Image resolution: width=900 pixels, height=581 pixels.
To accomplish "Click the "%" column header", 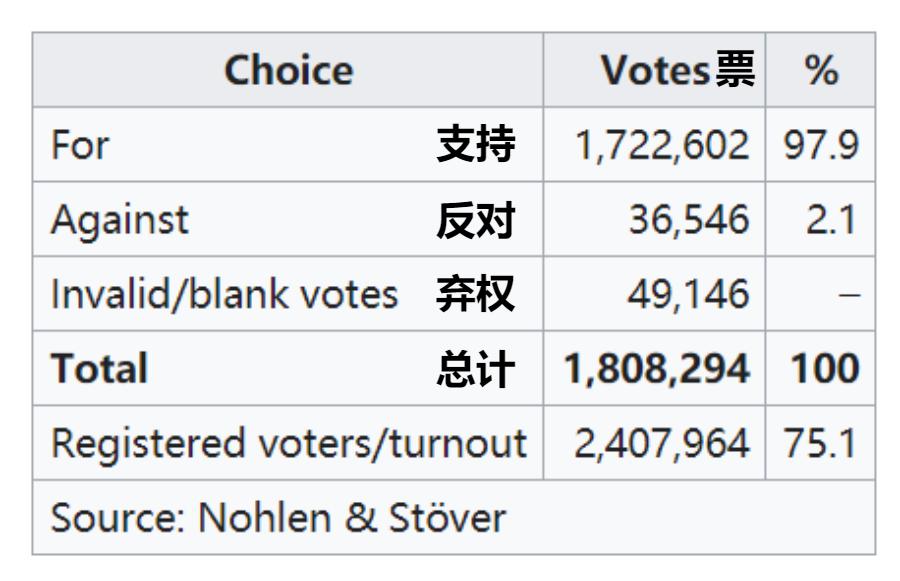I will 821,71.
